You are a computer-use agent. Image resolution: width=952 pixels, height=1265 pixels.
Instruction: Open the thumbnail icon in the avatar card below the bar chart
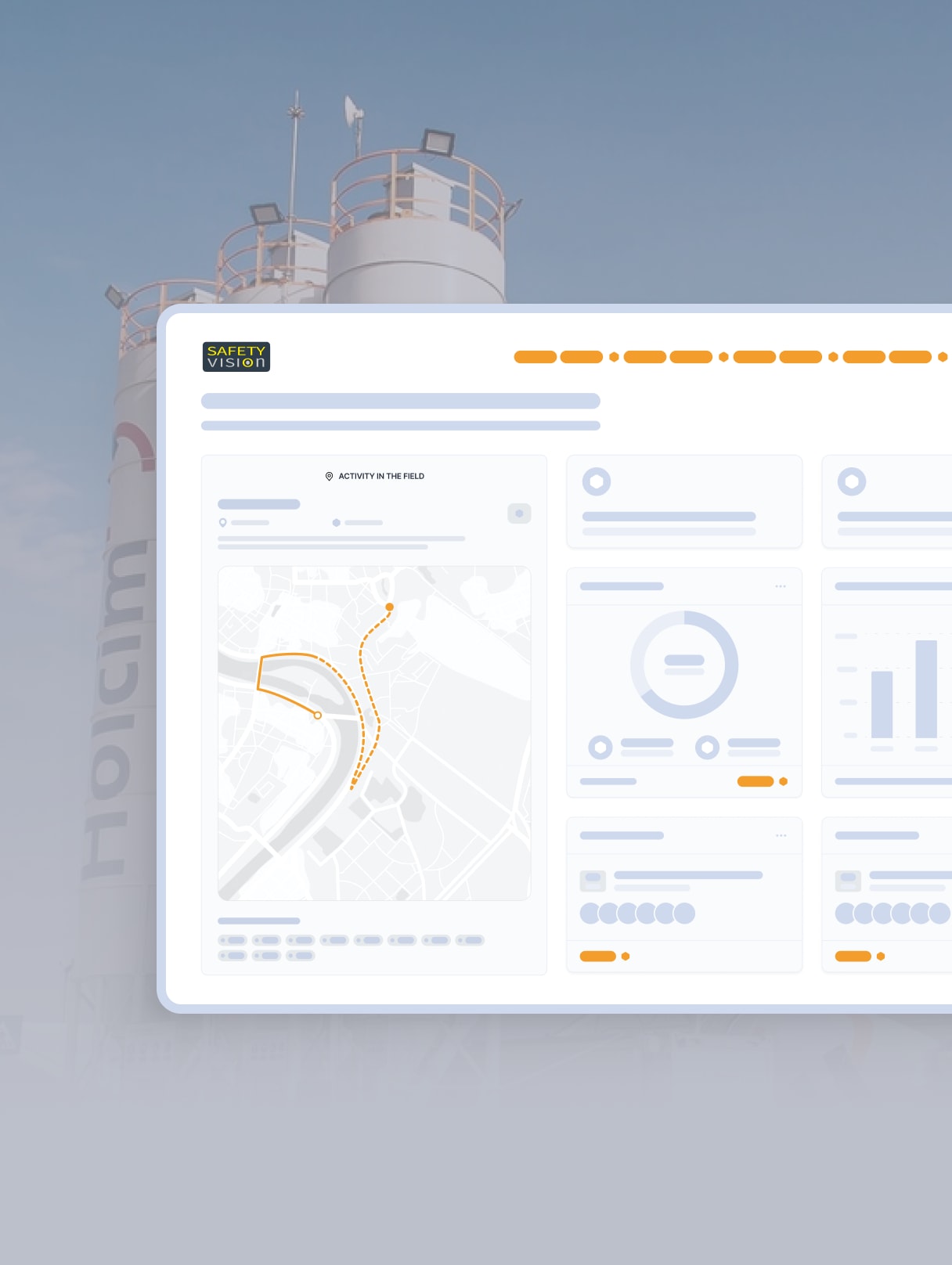pos(848,881)
